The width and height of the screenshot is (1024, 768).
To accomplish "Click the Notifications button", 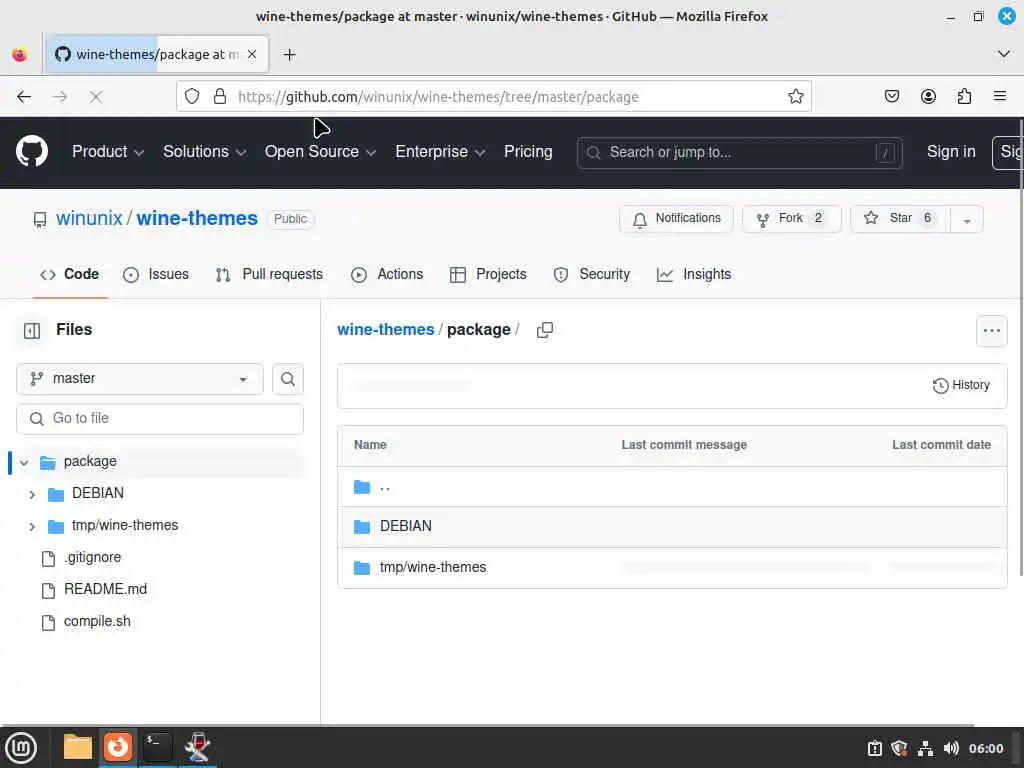I will [677, 219].
